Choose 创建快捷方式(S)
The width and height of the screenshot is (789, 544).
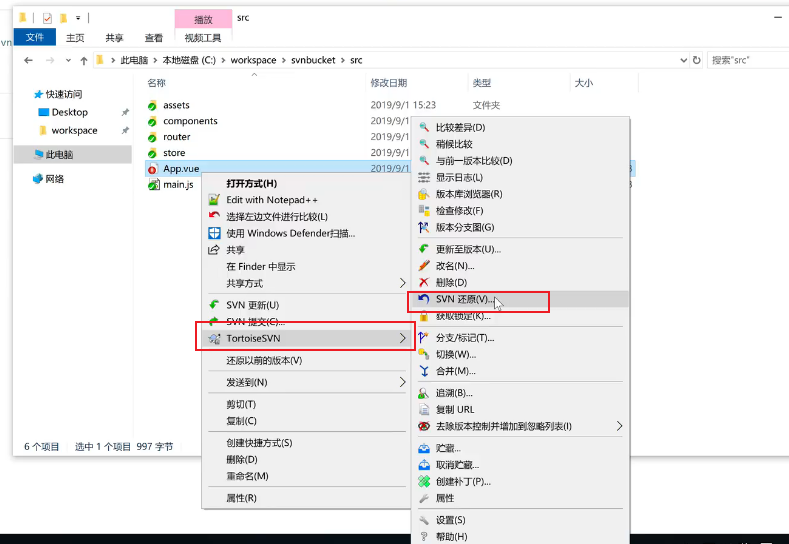click(x=259, y=443)
